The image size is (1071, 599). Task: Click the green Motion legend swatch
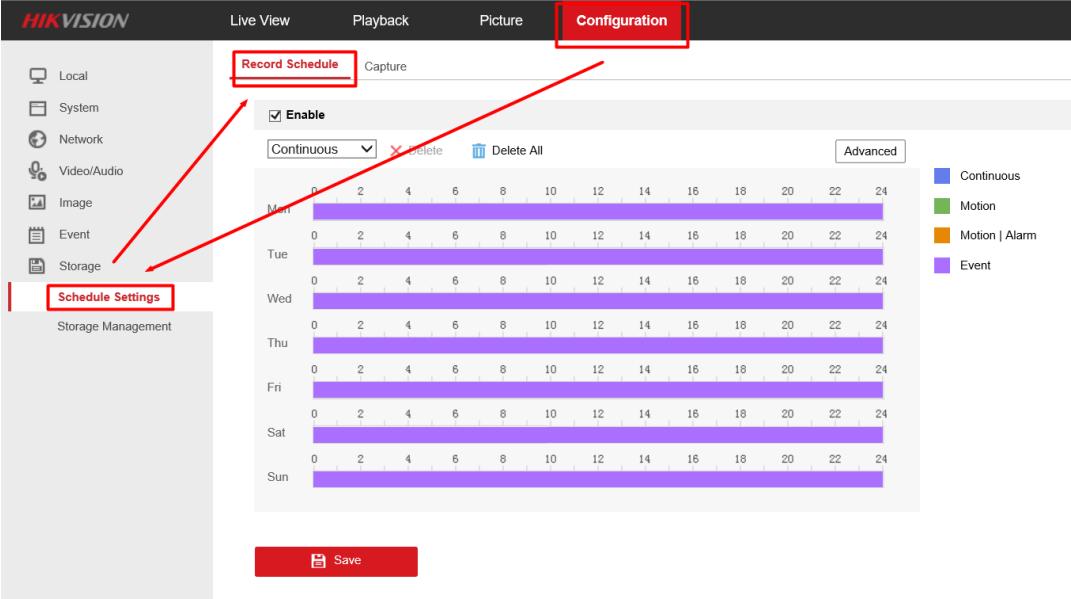(942, 206)
